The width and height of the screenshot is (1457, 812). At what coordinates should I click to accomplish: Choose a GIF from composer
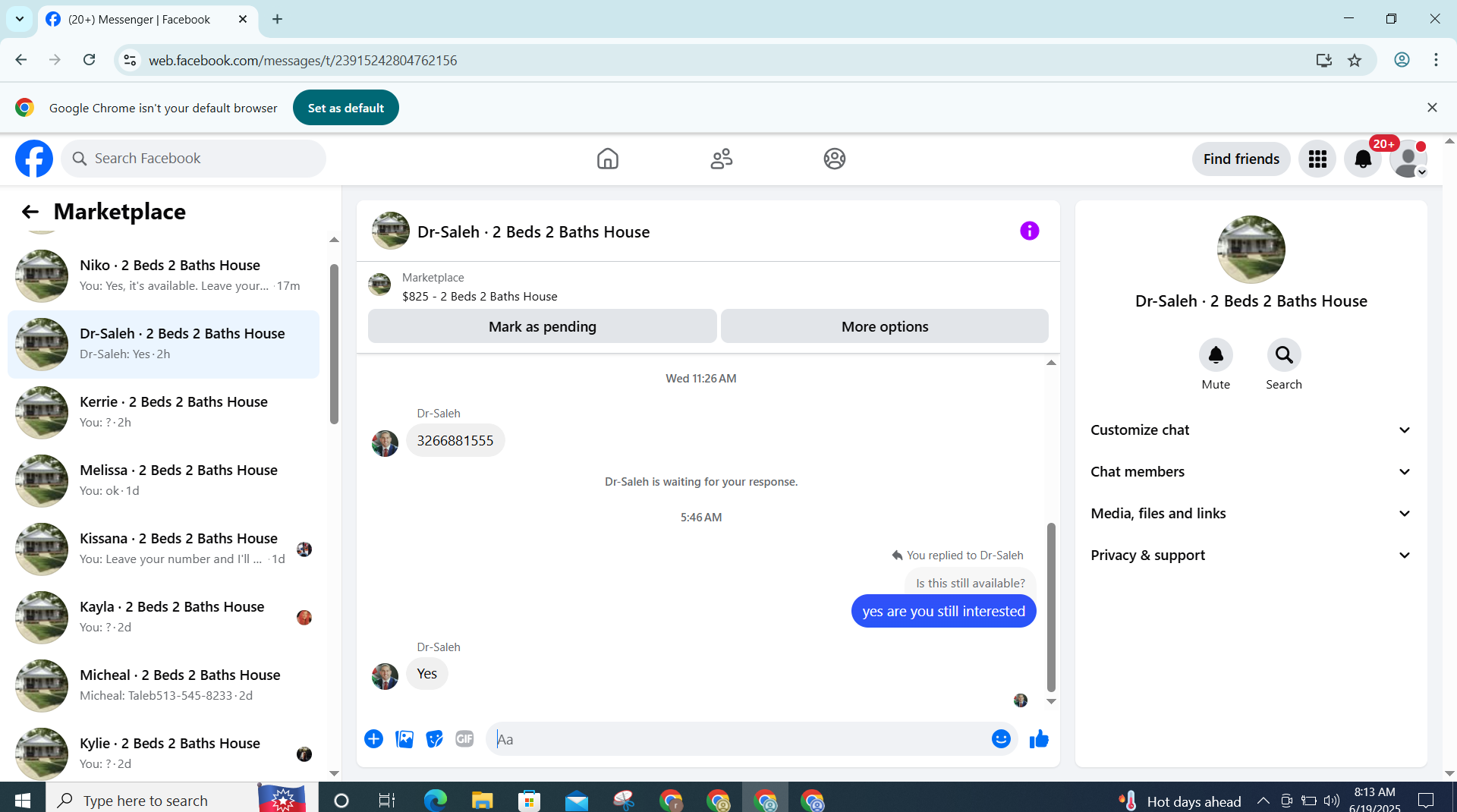(464, 739)
